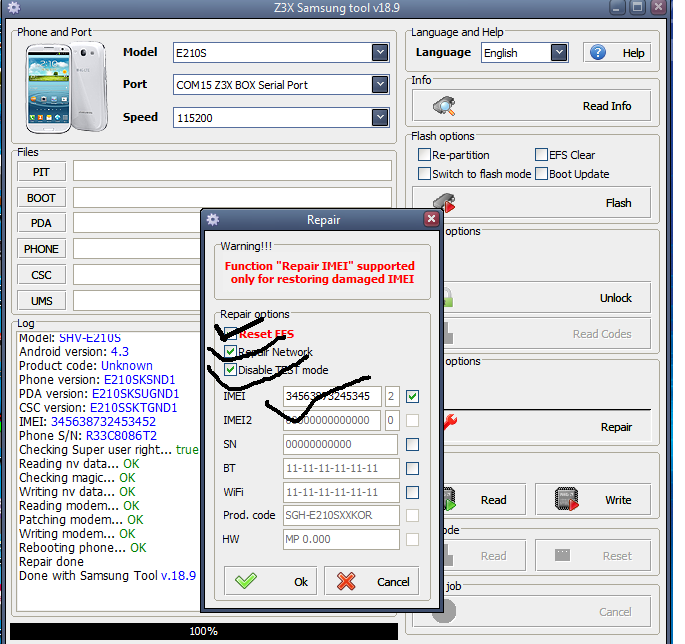Screen dimensions: 685x644
Task: Check Switch to flash mode option
Action: click(424, 173)
